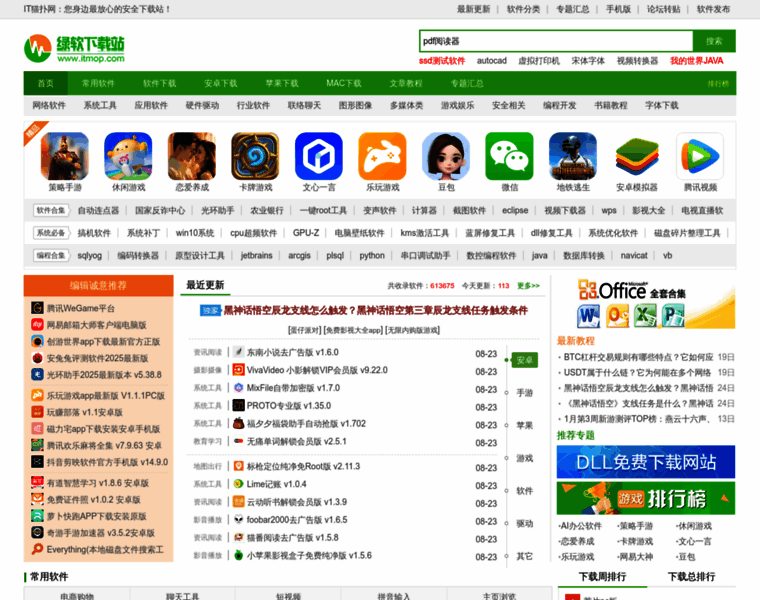Viewport: 760px width, 600px height.
Task: Open the 卡牌游戏 Hearthstone icon
Action: 255,156
